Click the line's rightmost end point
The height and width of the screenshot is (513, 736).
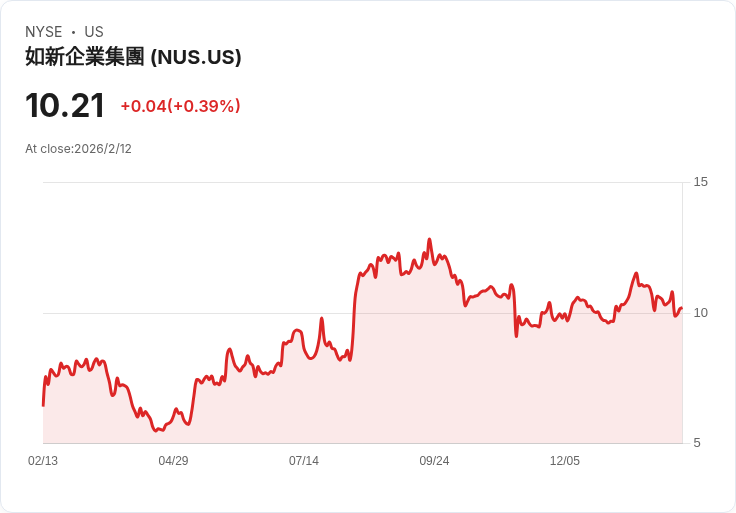coord(682,308)
